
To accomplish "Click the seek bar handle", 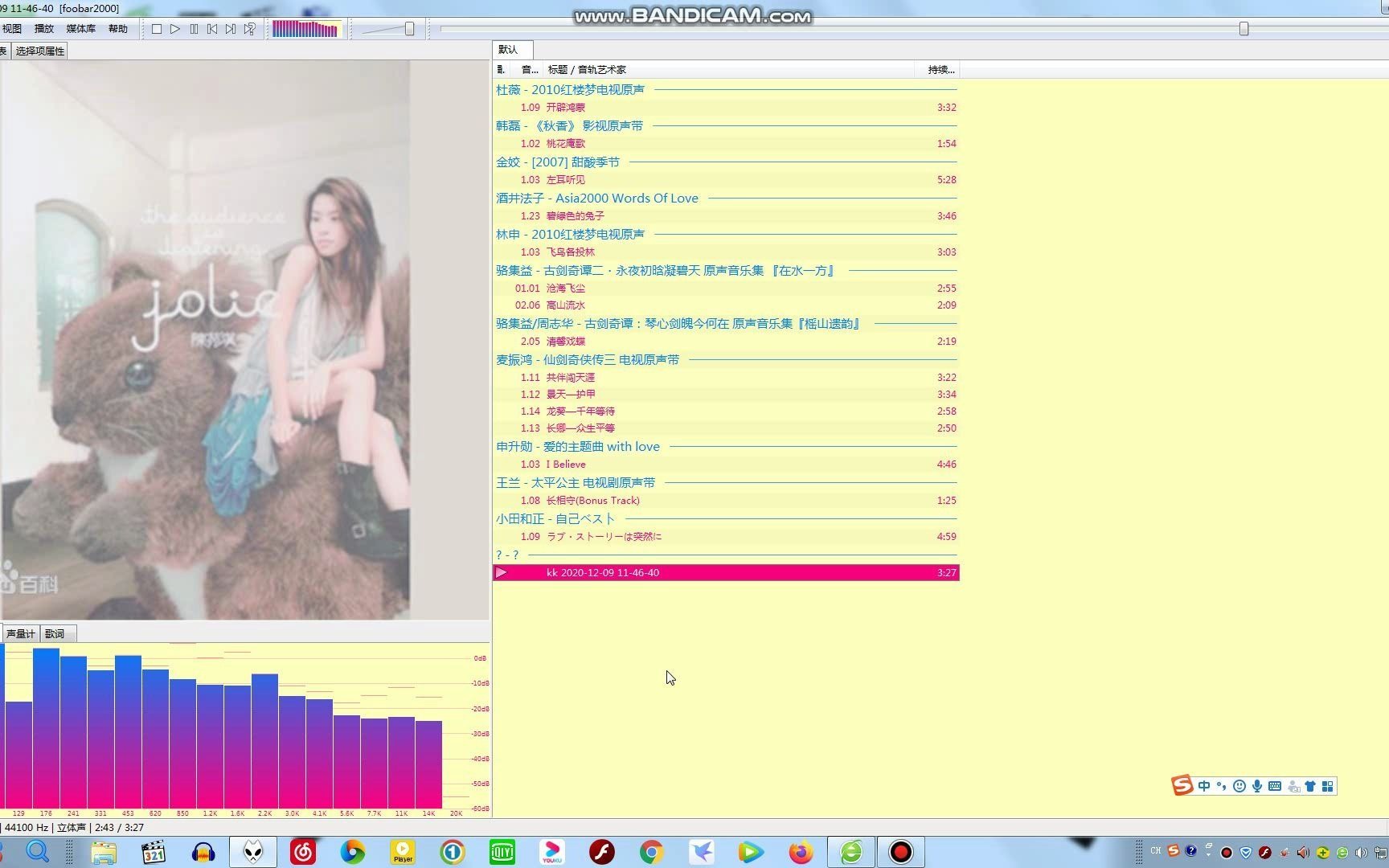I will tap(1244, 29).
